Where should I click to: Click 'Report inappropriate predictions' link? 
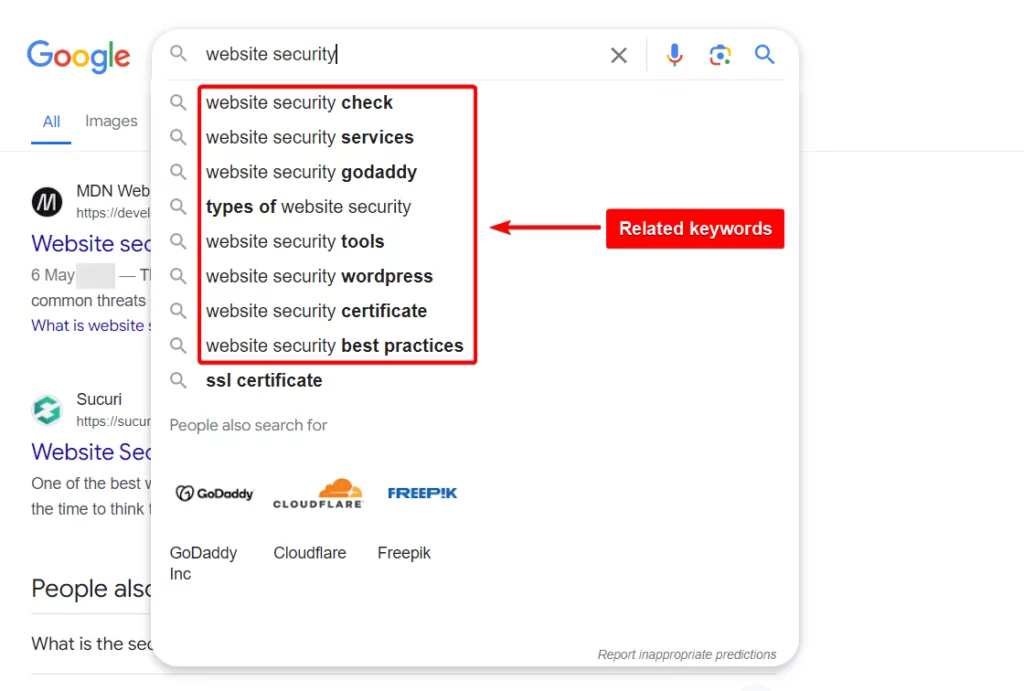[686, 654]
